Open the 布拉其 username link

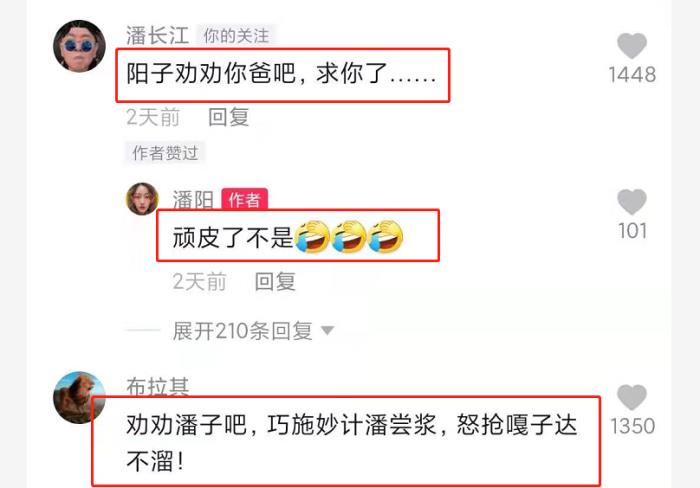point(158,387)
